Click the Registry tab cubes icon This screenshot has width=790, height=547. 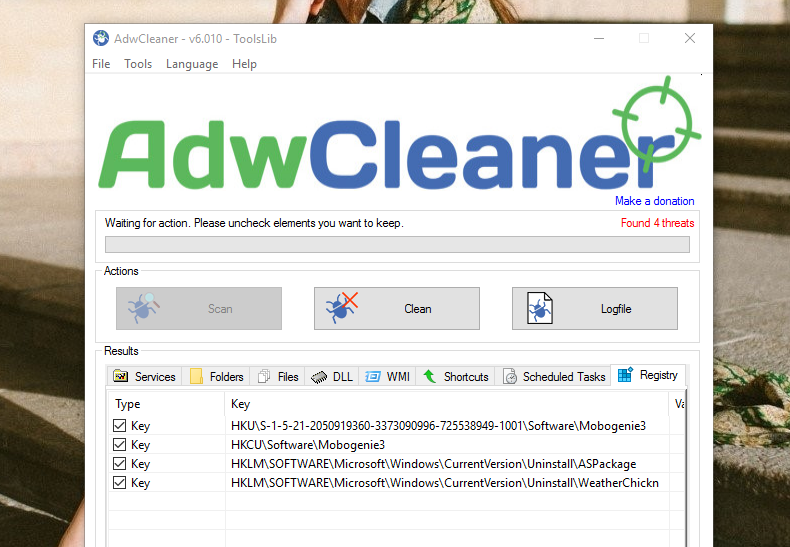tap(625, 374)
